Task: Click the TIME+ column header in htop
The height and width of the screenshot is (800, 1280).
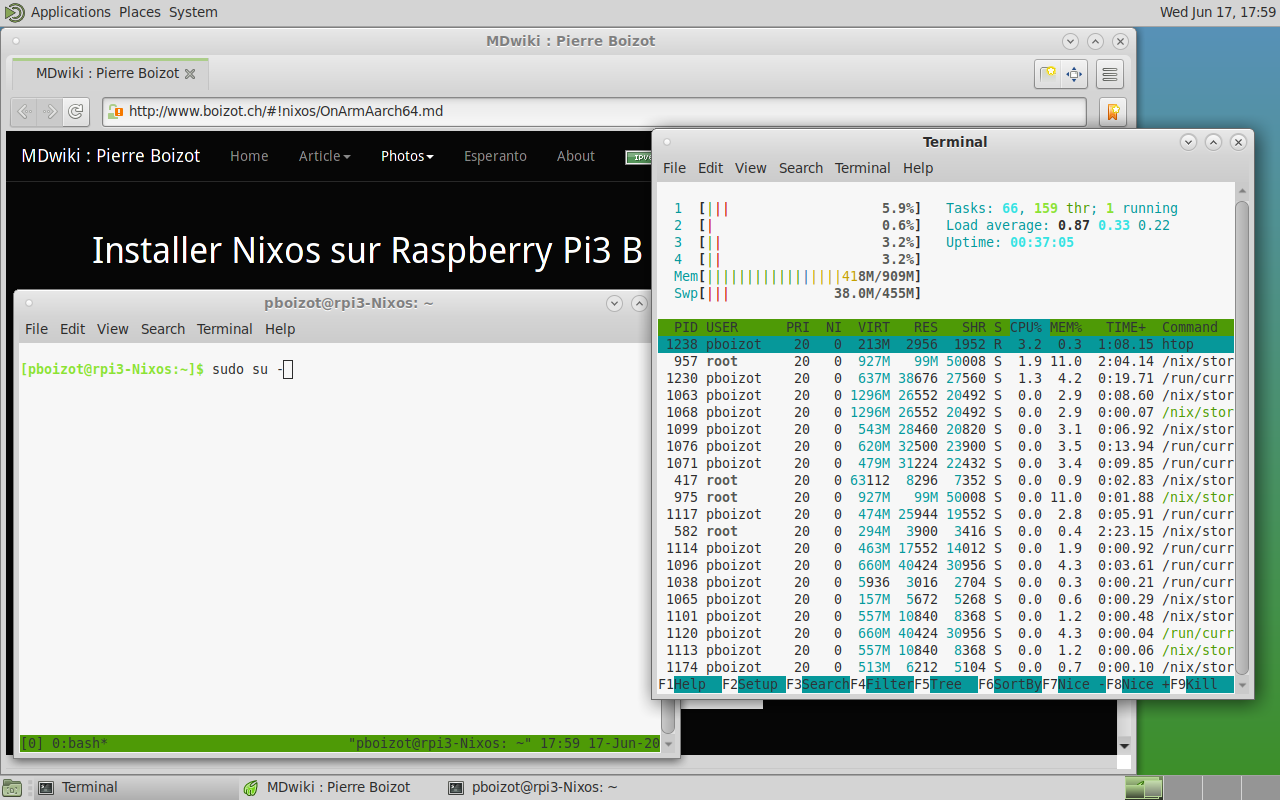Action: tap(1126, 328)
